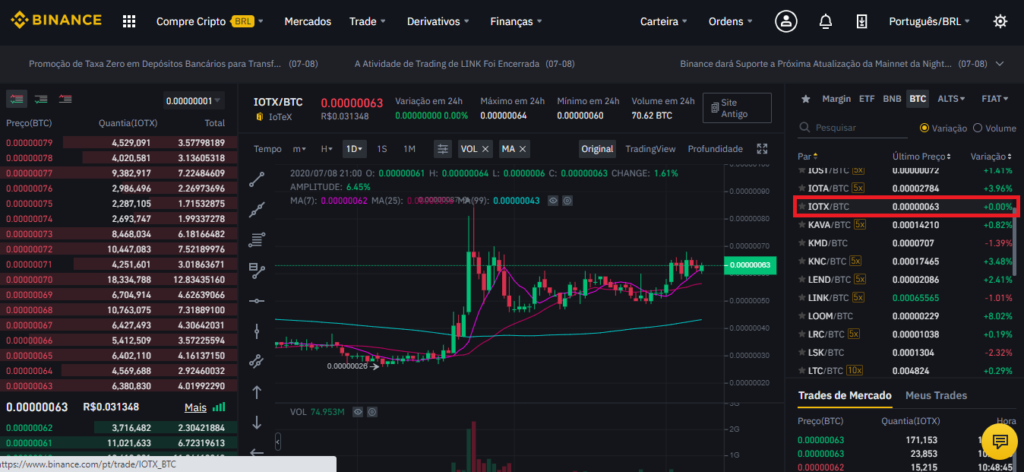Open the Finanças menu

pos(517,21)
